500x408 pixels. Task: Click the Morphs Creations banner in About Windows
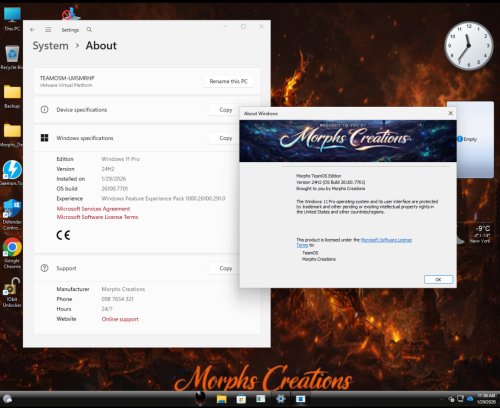(x=348, y=141)
